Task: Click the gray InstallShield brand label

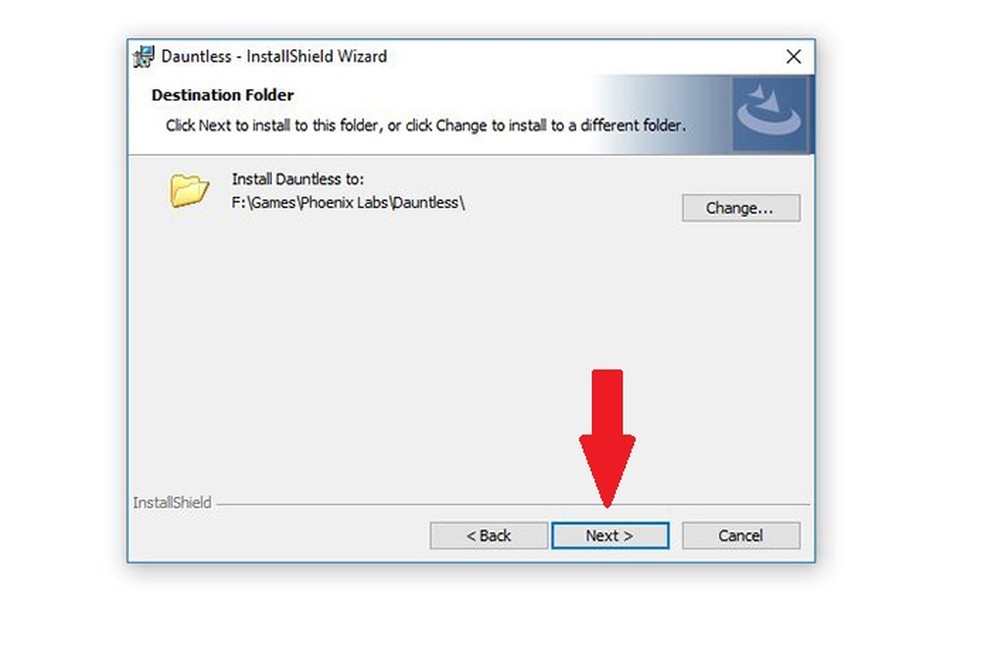Action: click(172, 503)
